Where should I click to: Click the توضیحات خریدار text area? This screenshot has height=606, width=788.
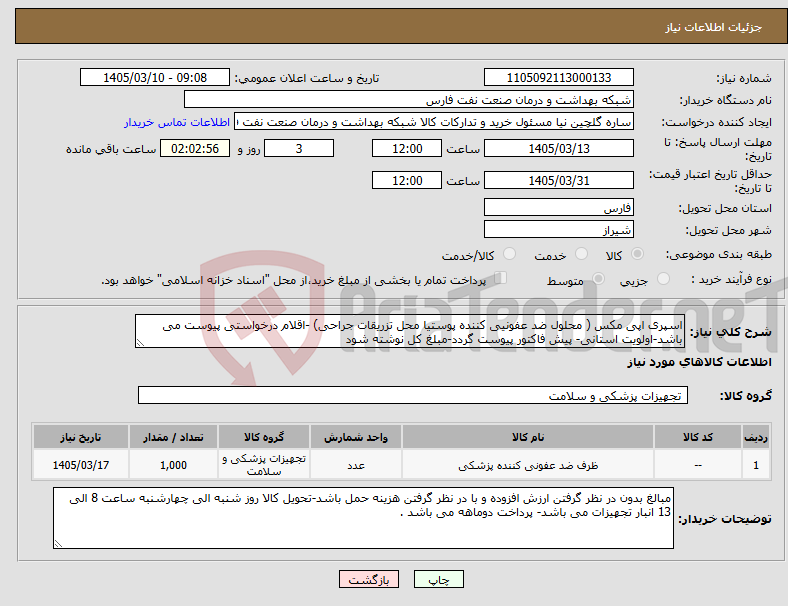click(363, 518)
